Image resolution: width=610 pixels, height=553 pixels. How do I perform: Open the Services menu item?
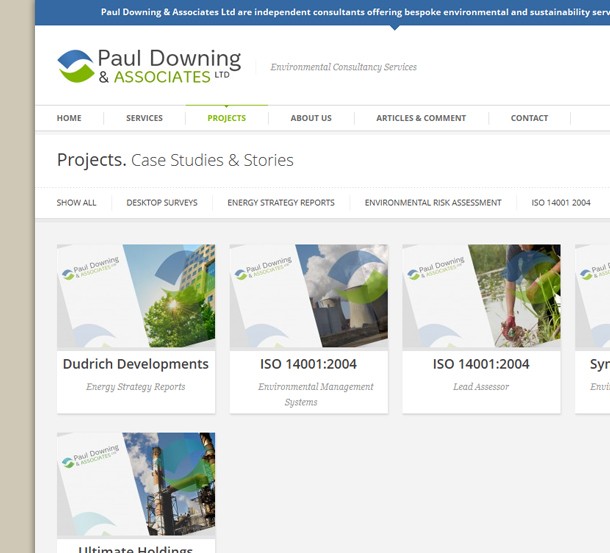pos(144,118)
